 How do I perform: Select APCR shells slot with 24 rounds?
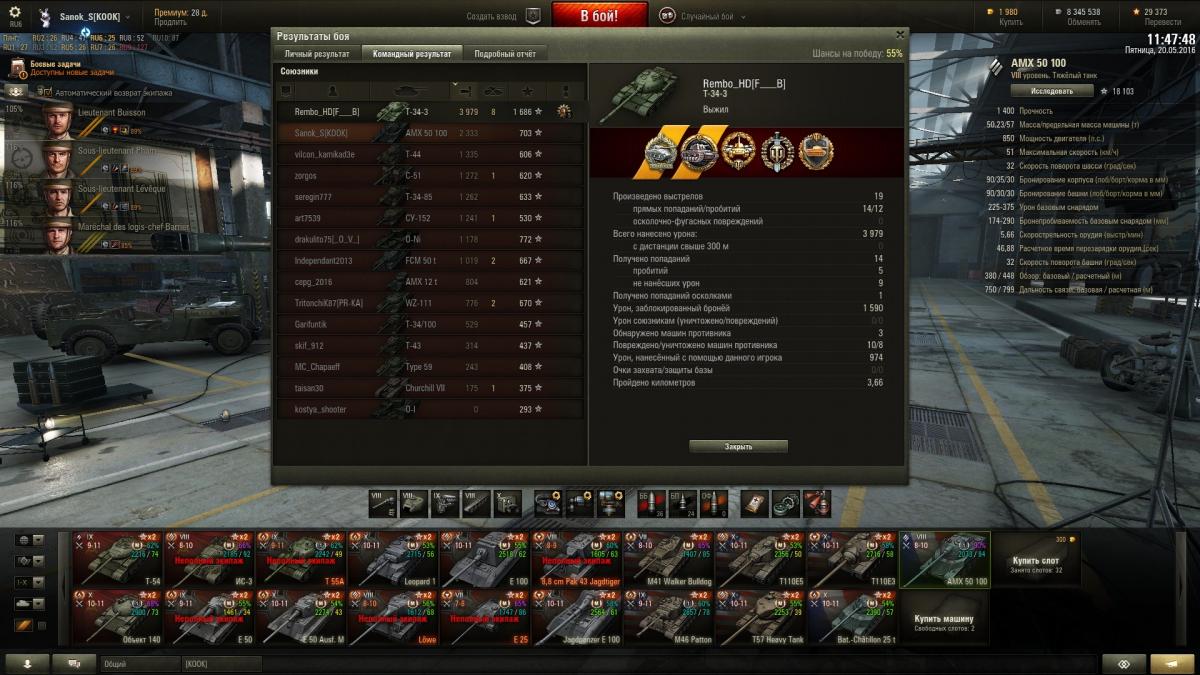[x=682, y=502]
